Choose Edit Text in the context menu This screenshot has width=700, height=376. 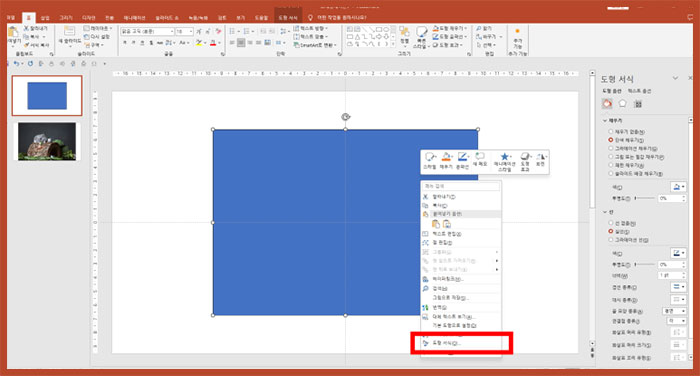(x=460, y=234)
